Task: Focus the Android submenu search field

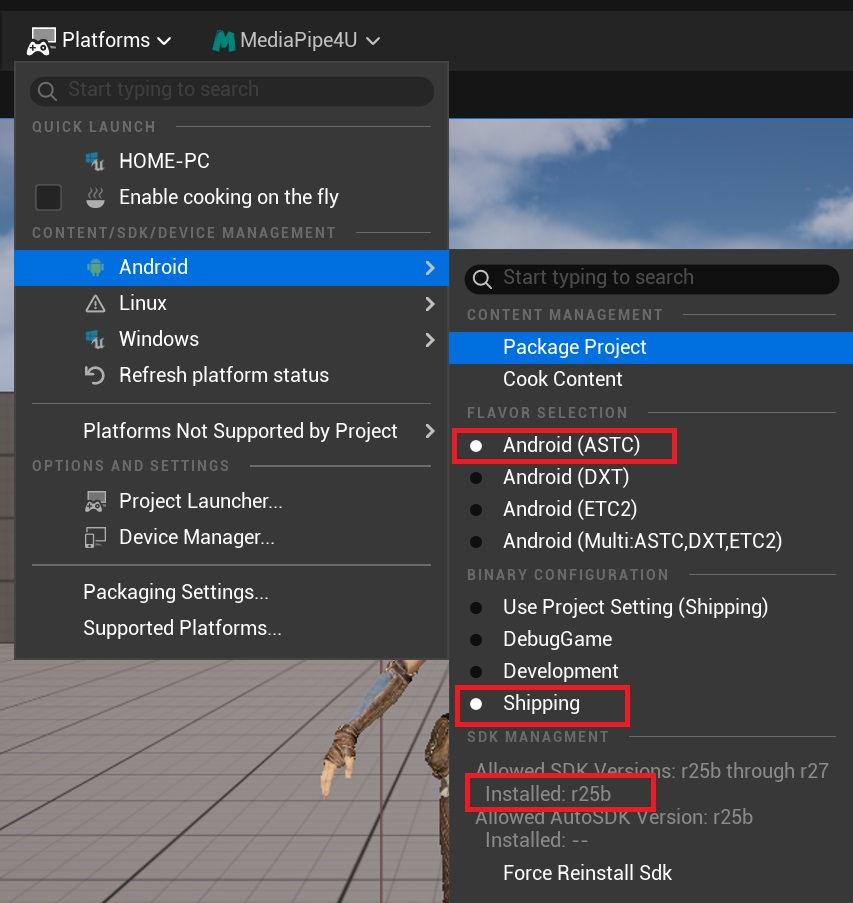Action: pyautogui.click(x=651, y=279)
